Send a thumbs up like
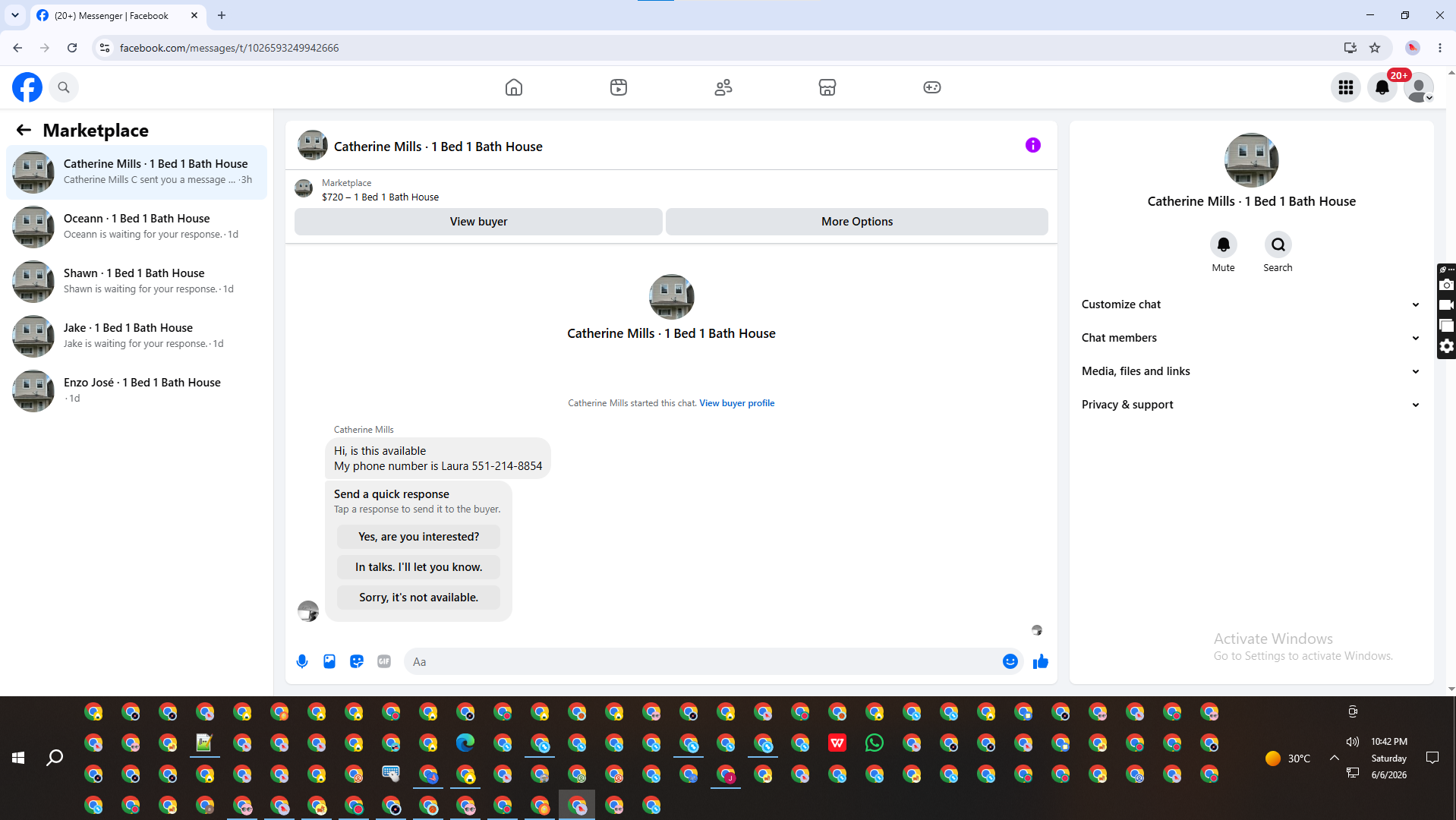This screenshot has height=820, width=1456. (x=1041, y=661)
